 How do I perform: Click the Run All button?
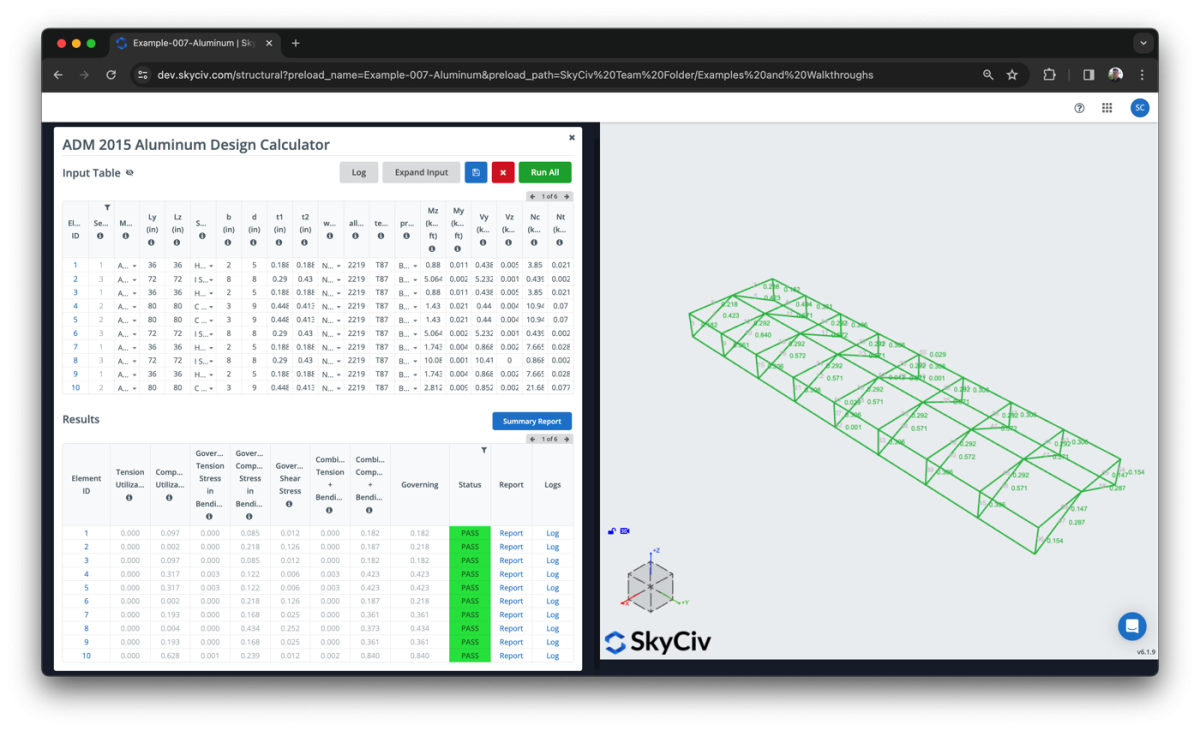544,172
